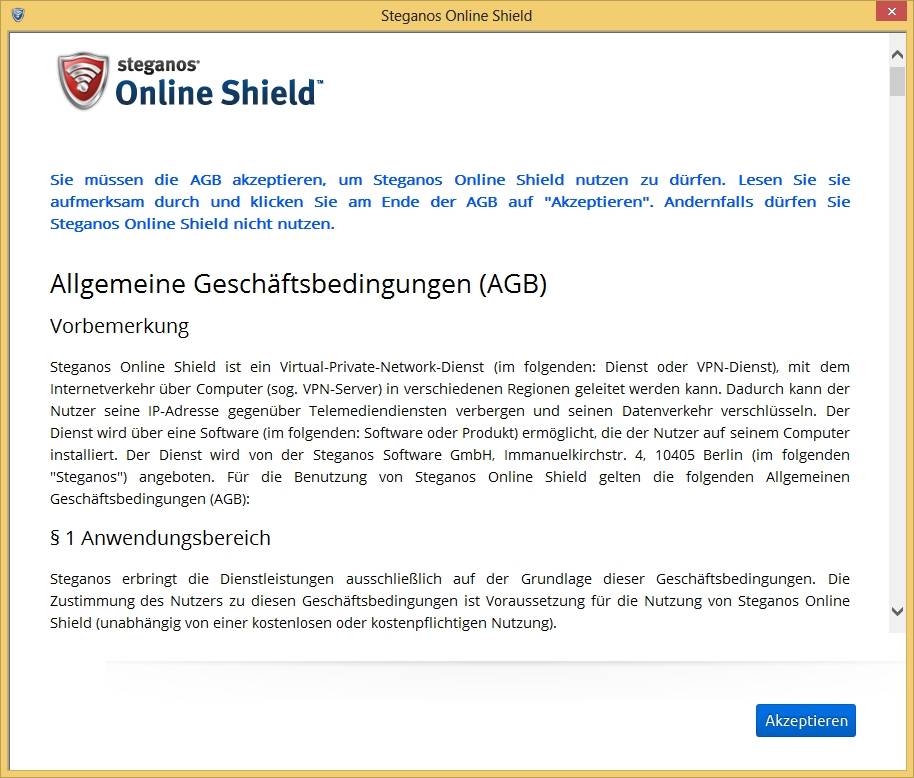Click the Akzeptieren button
This screenshot has width=914, height=778.
click(806, 720)
